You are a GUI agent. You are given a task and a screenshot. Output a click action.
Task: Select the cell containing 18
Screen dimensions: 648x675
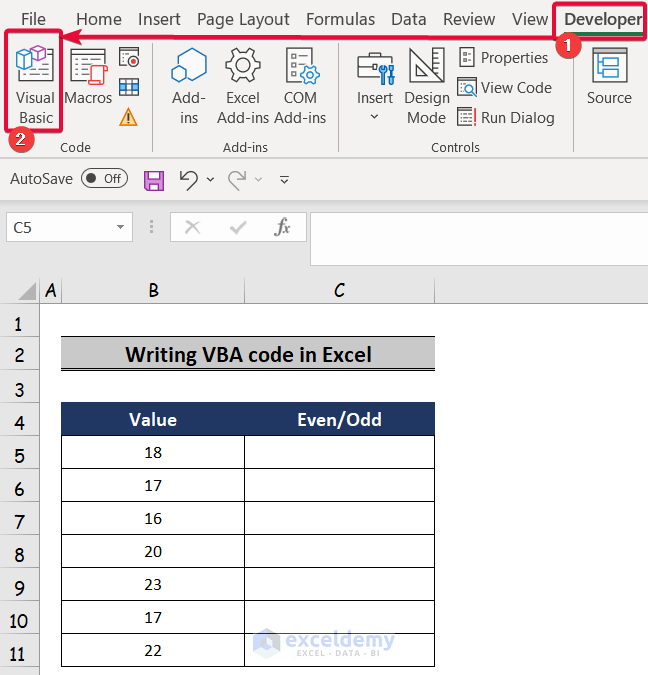(153, 452)
